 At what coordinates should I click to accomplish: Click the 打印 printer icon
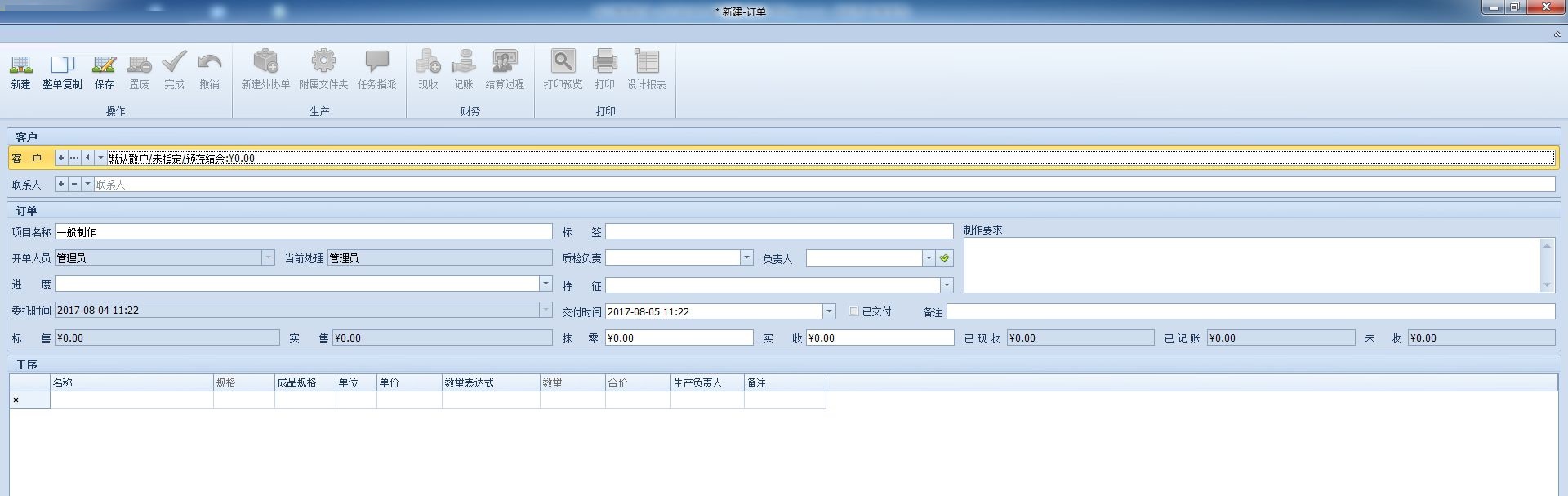[x=604, y=61]
